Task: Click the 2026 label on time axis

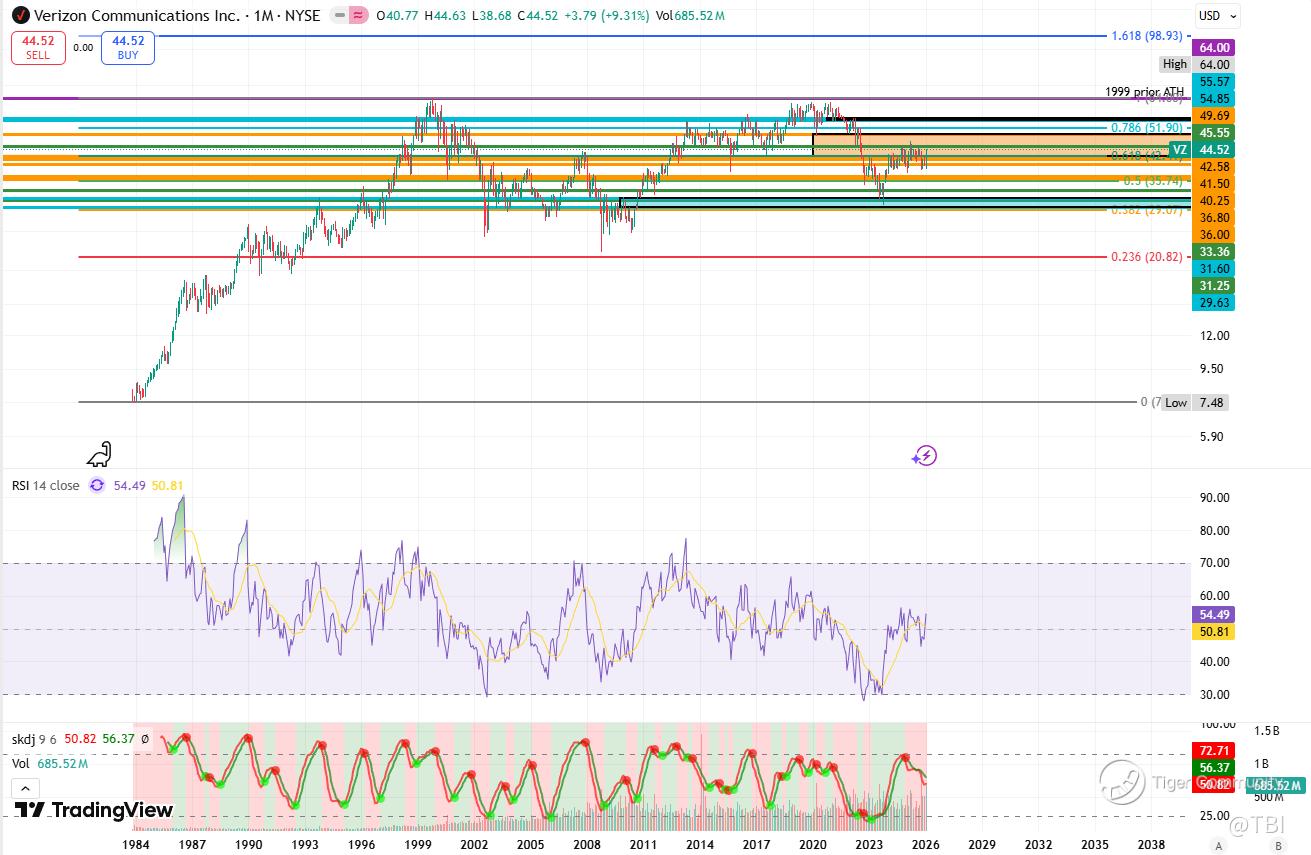Action: click(x=925, y=845)
